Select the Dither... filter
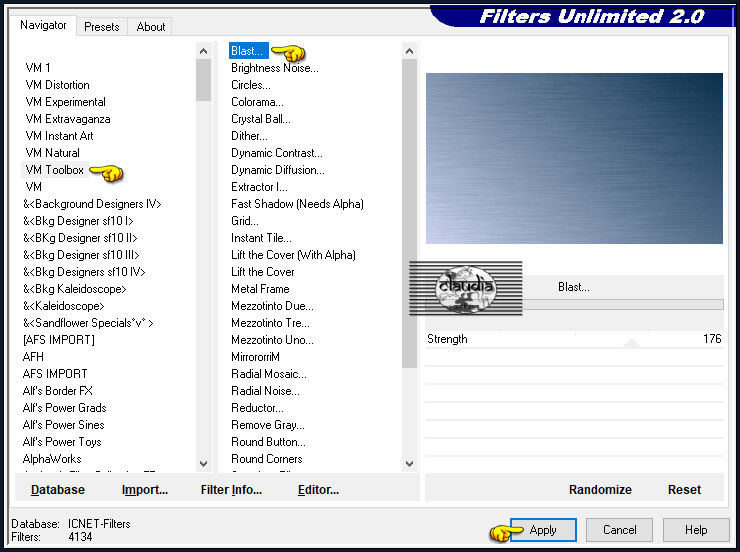The height and width of the screenshot is (552, 740). [249, 136]
